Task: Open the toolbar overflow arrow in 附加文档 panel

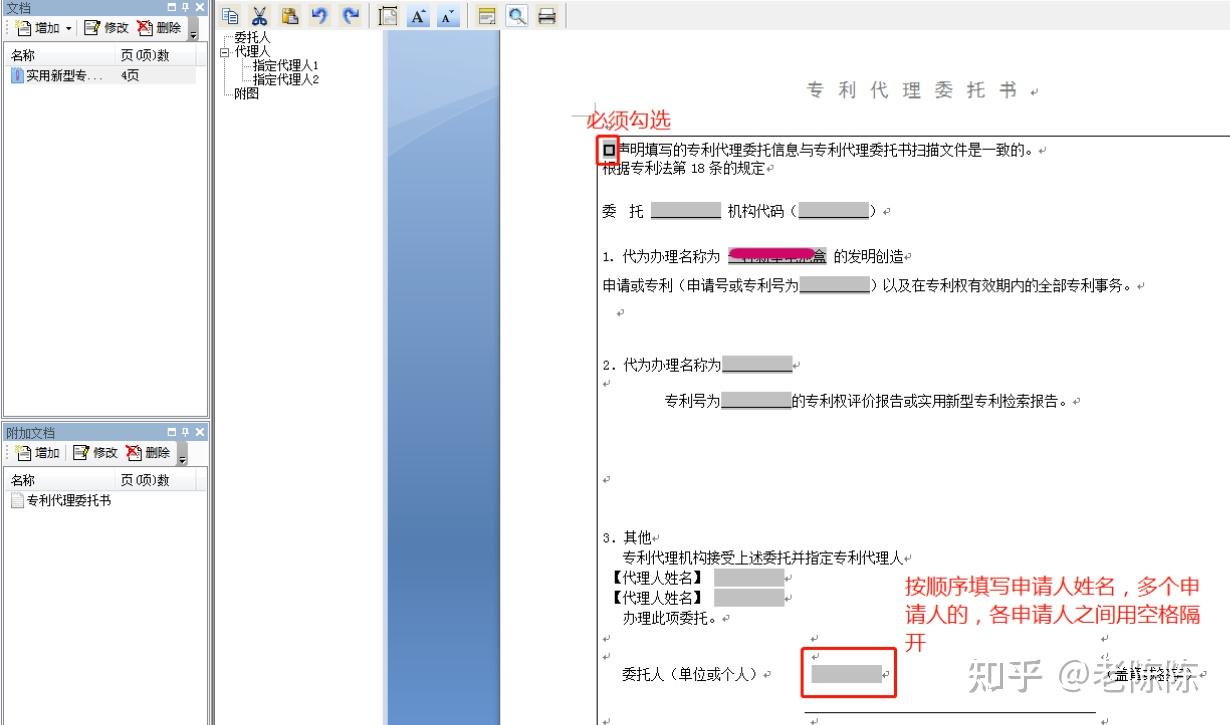Action: point(182,455)
